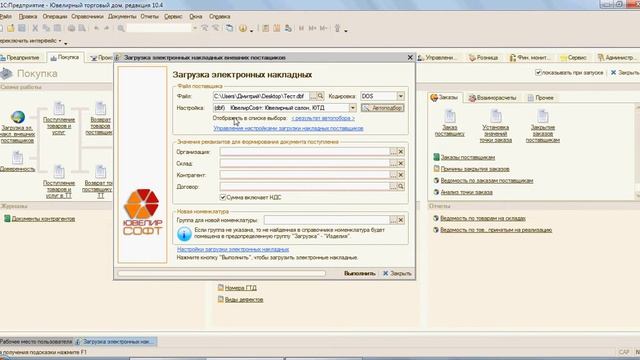The width and height of the screenshot is (640, 360).
Task: Click the Выполнить button
Action: coord(359,273)
